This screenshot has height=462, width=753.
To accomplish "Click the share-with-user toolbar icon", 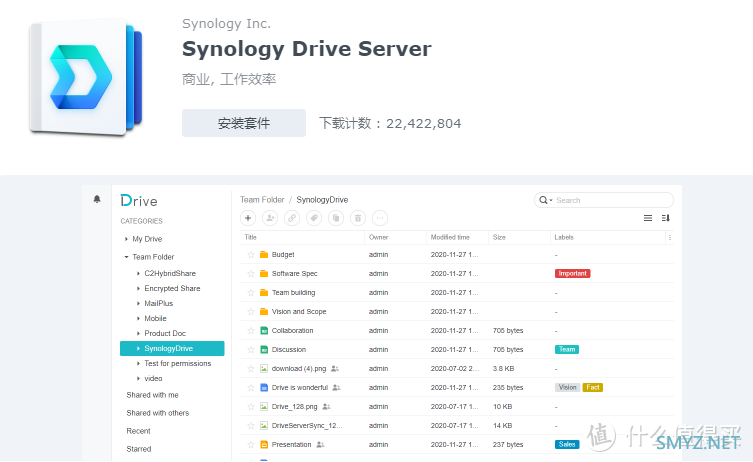I will 270,218.
